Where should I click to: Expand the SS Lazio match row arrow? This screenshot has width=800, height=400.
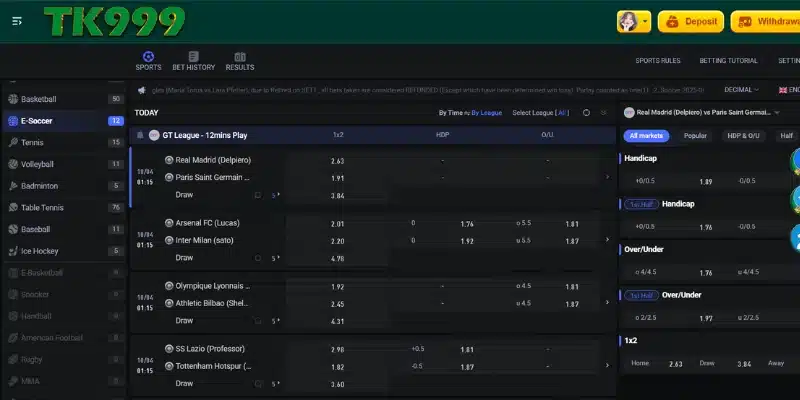[607, 365]
